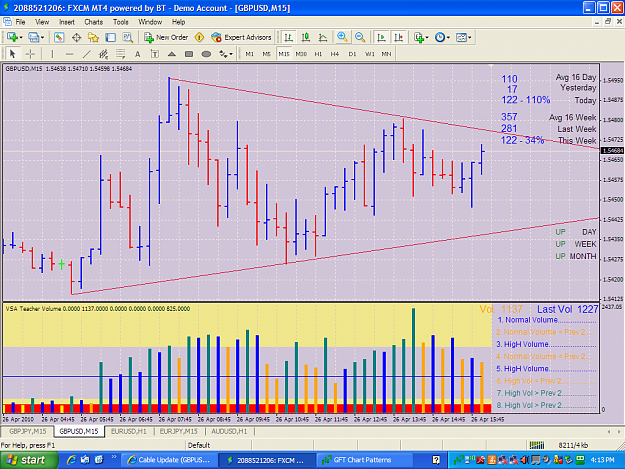Click the yellow diamond MetaEditor icon
The image size is (625, 469).
199,37
